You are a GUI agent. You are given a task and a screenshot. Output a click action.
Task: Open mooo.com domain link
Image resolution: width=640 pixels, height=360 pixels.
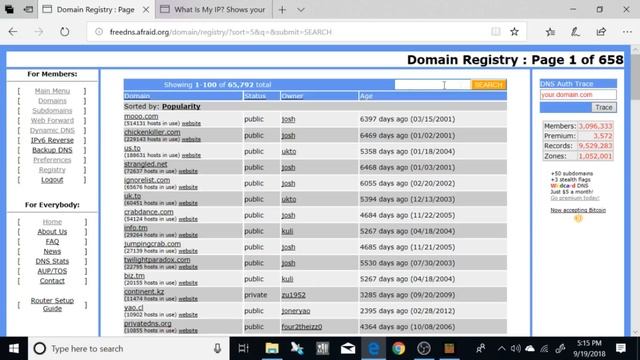pos(141,116)
